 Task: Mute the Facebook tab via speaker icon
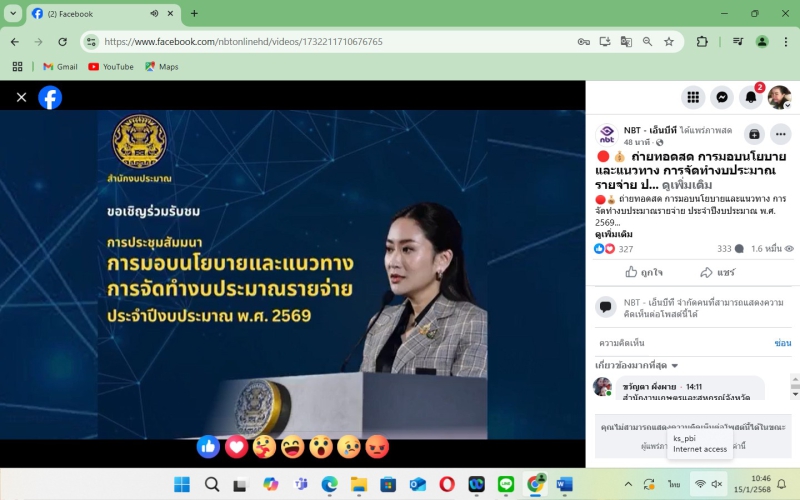[154, 14]
